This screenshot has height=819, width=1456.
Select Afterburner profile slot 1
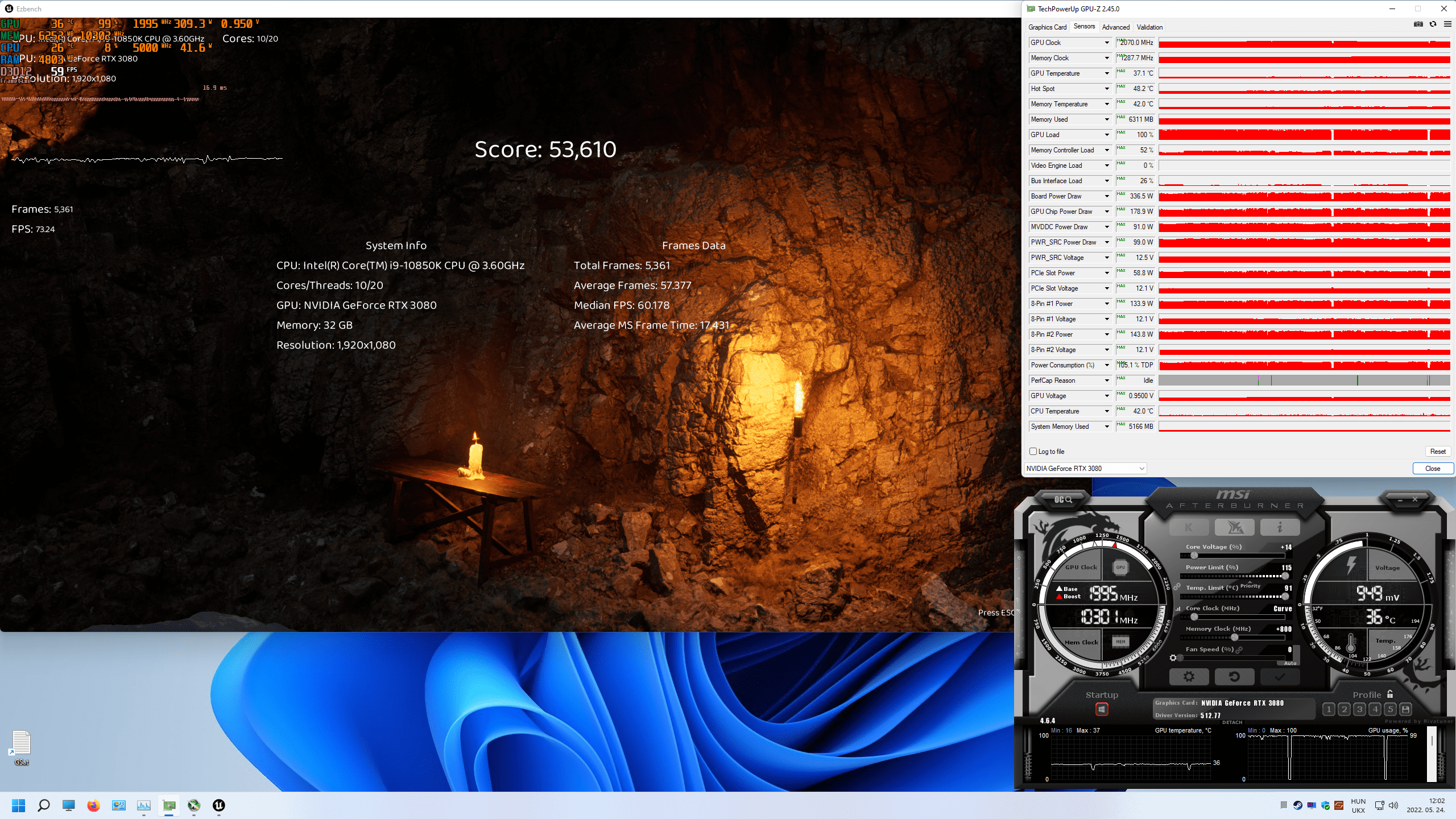1329,709
